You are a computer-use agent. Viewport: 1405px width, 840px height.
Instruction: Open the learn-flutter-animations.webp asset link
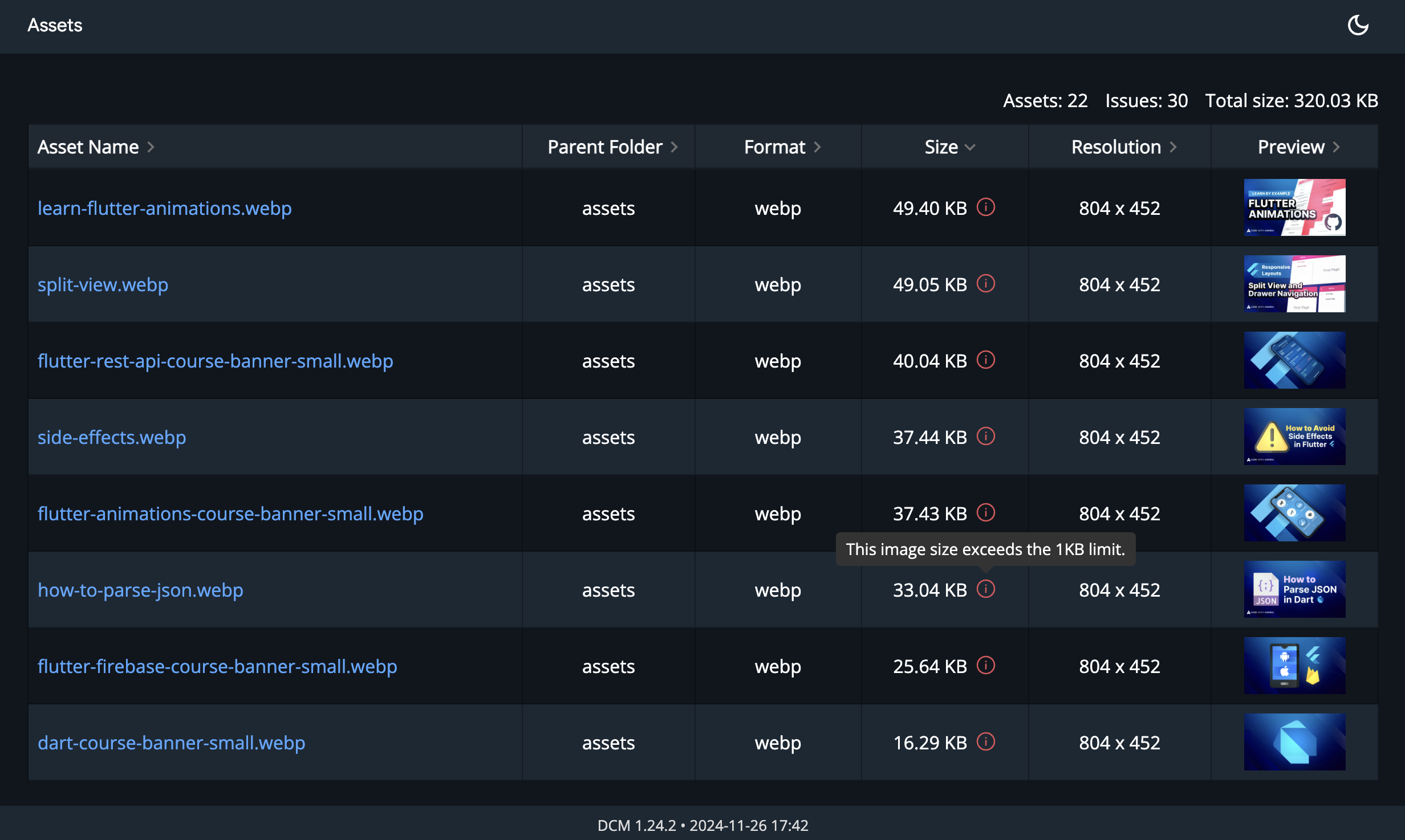(164, 207)
